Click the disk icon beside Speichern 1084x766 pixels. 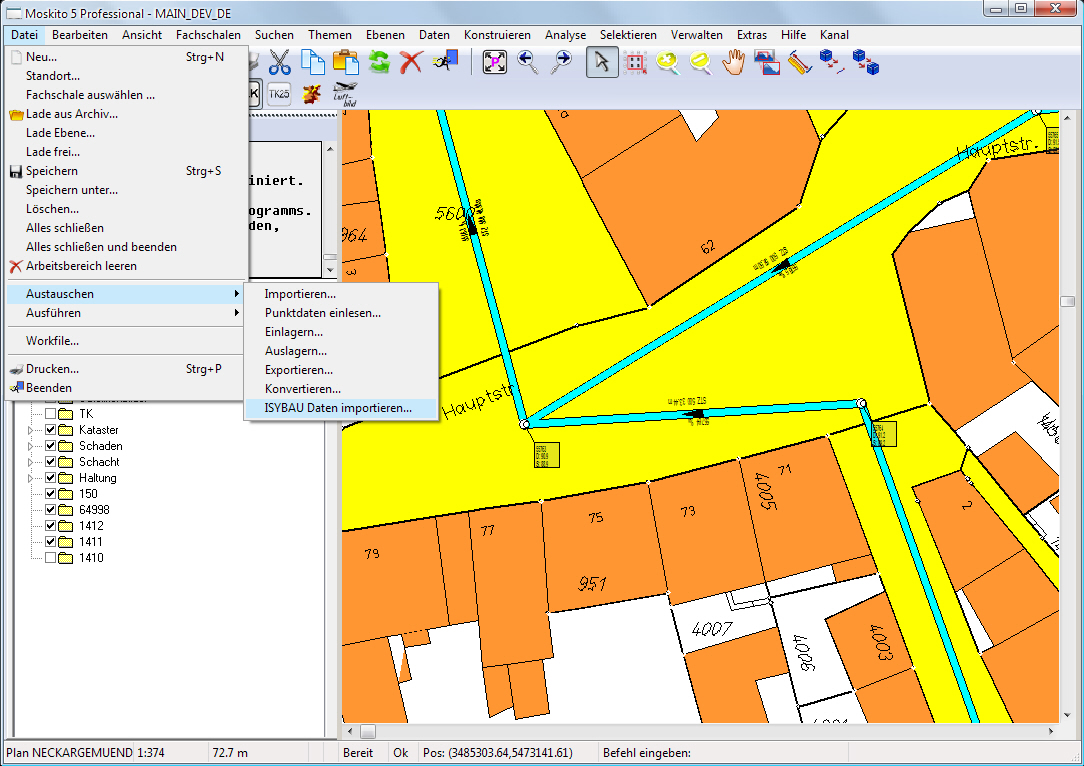[x=16, y=171]
